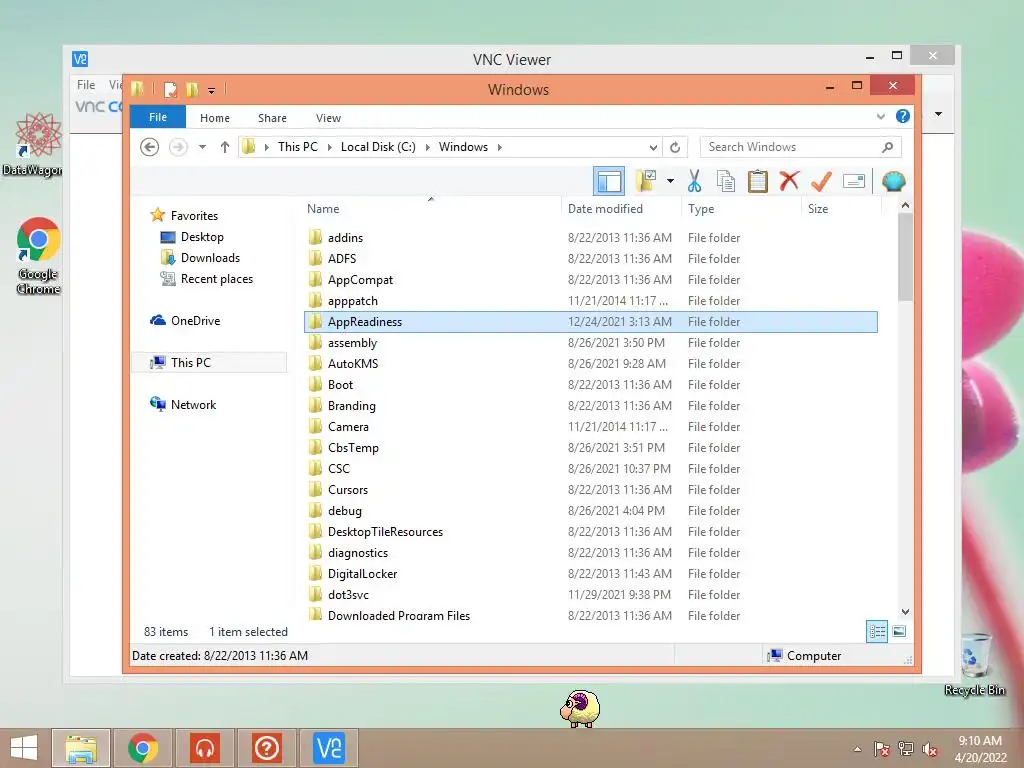The width and height of the screenshot is (1024, 768).
Task: Open address bar history dropdown
Action: tap(653, 147)
